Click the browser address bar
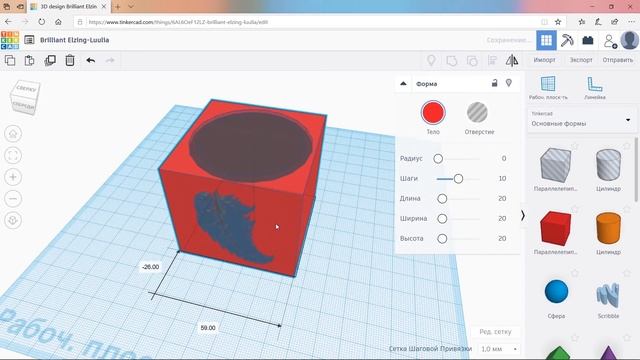This screenshot has height=360, width=640. click(314, 22)
